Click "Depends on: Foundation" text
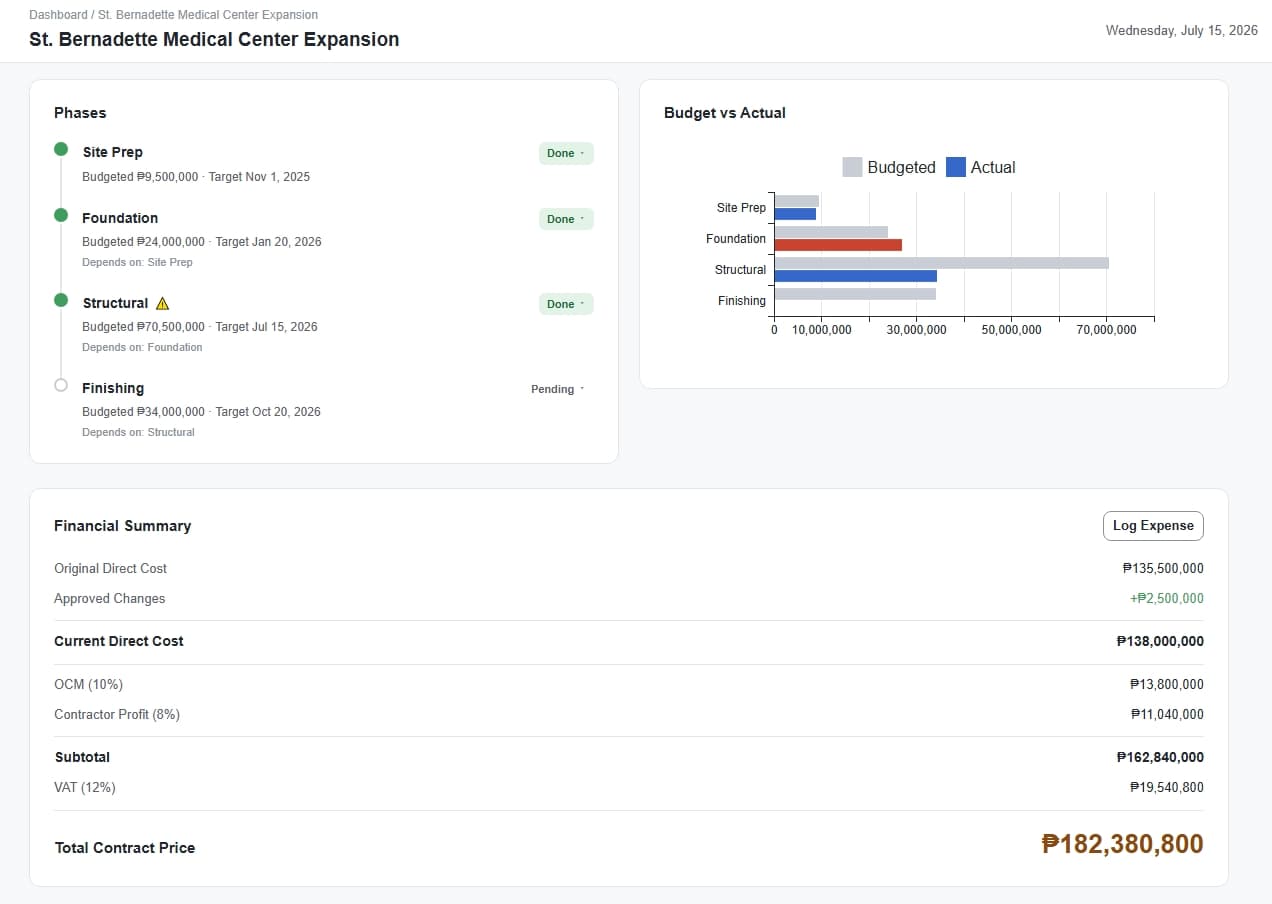Image resolution: width=1272 pixels, height=904 pixels. (142, 347)
